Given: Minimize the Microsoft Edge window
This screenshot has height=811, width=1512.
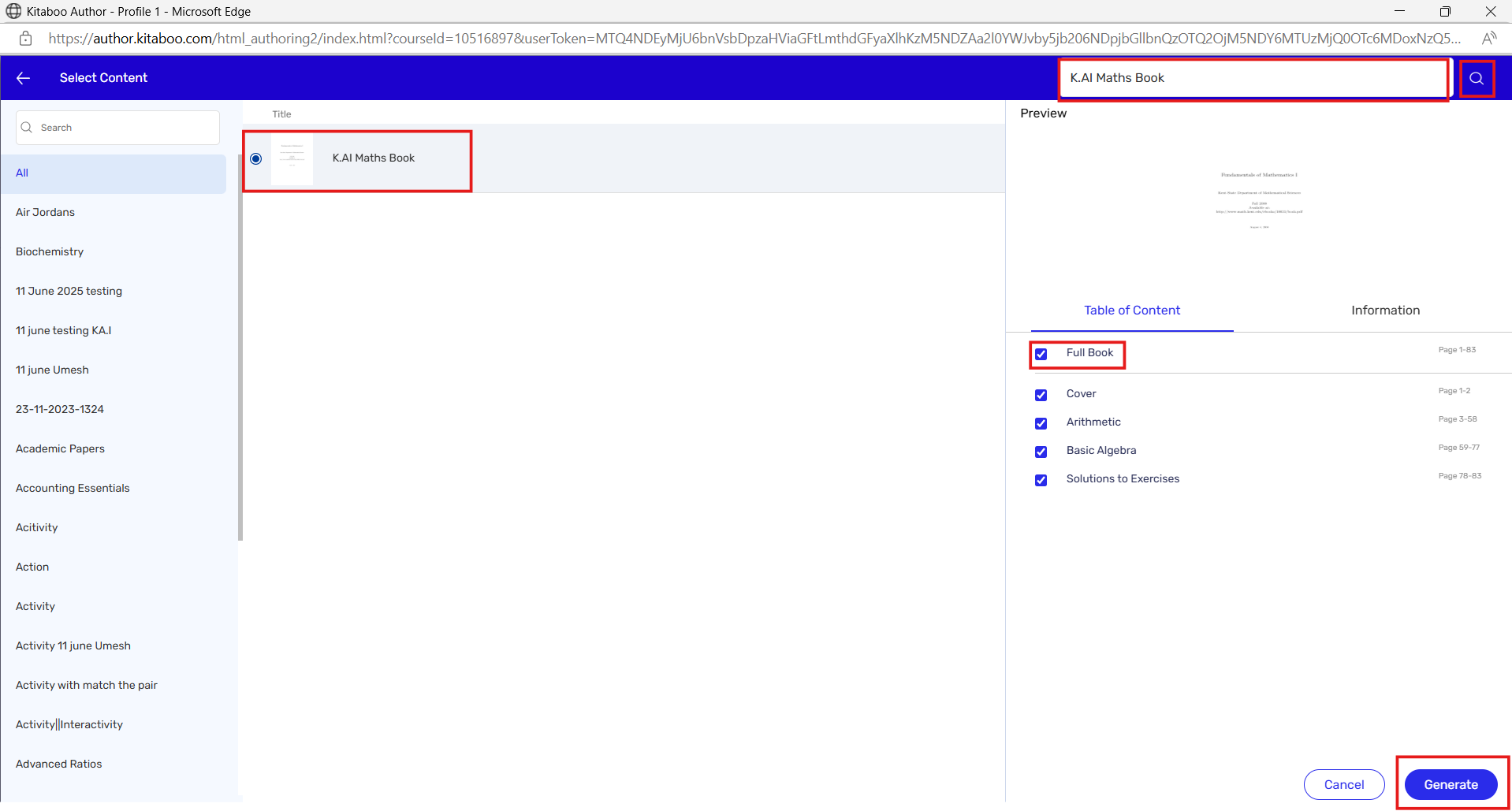Looking at the screenshot, I should coord(1399,11).
